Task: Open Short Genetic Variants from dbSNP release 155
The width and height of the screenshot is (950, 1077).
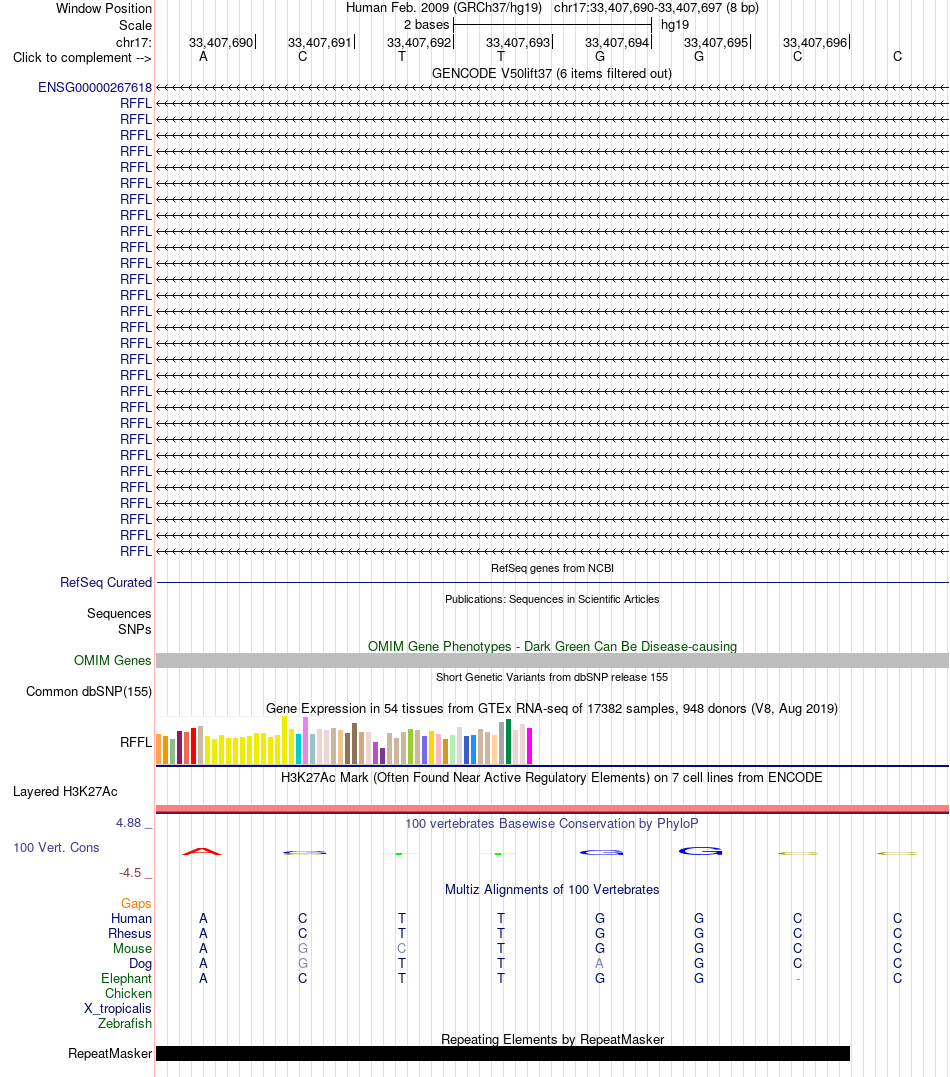Action: pyautogui.click(x=552, y=677)
